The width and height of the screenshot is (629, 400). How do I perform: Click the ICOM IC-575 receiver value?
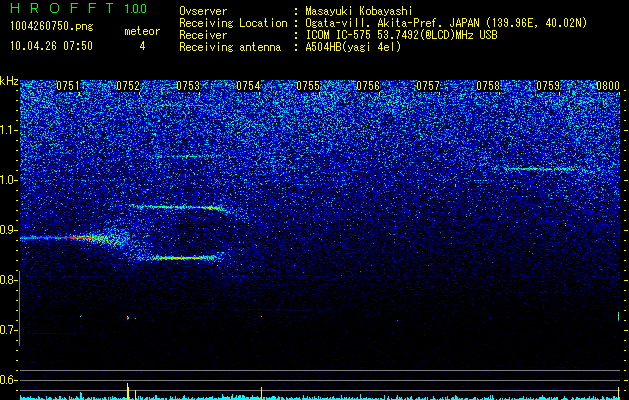(401, 35)
